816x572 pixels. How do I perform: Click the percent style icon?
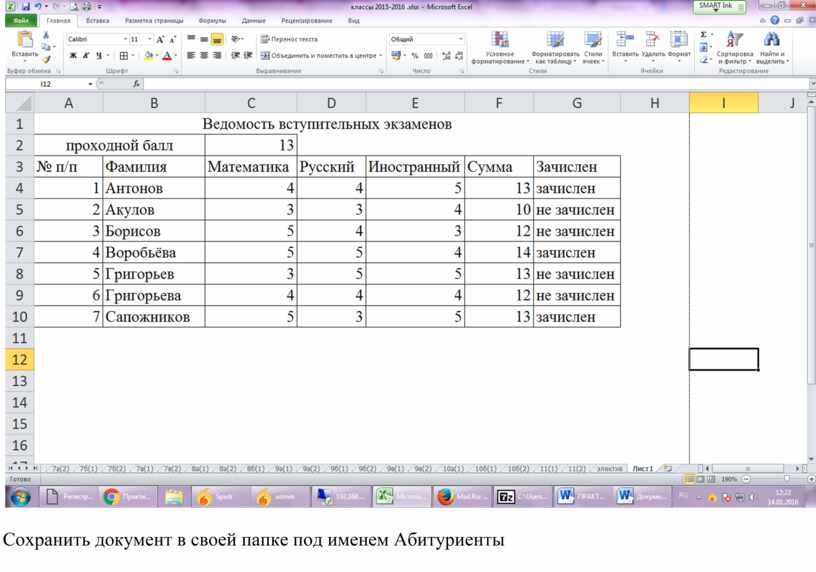[415, 55]
